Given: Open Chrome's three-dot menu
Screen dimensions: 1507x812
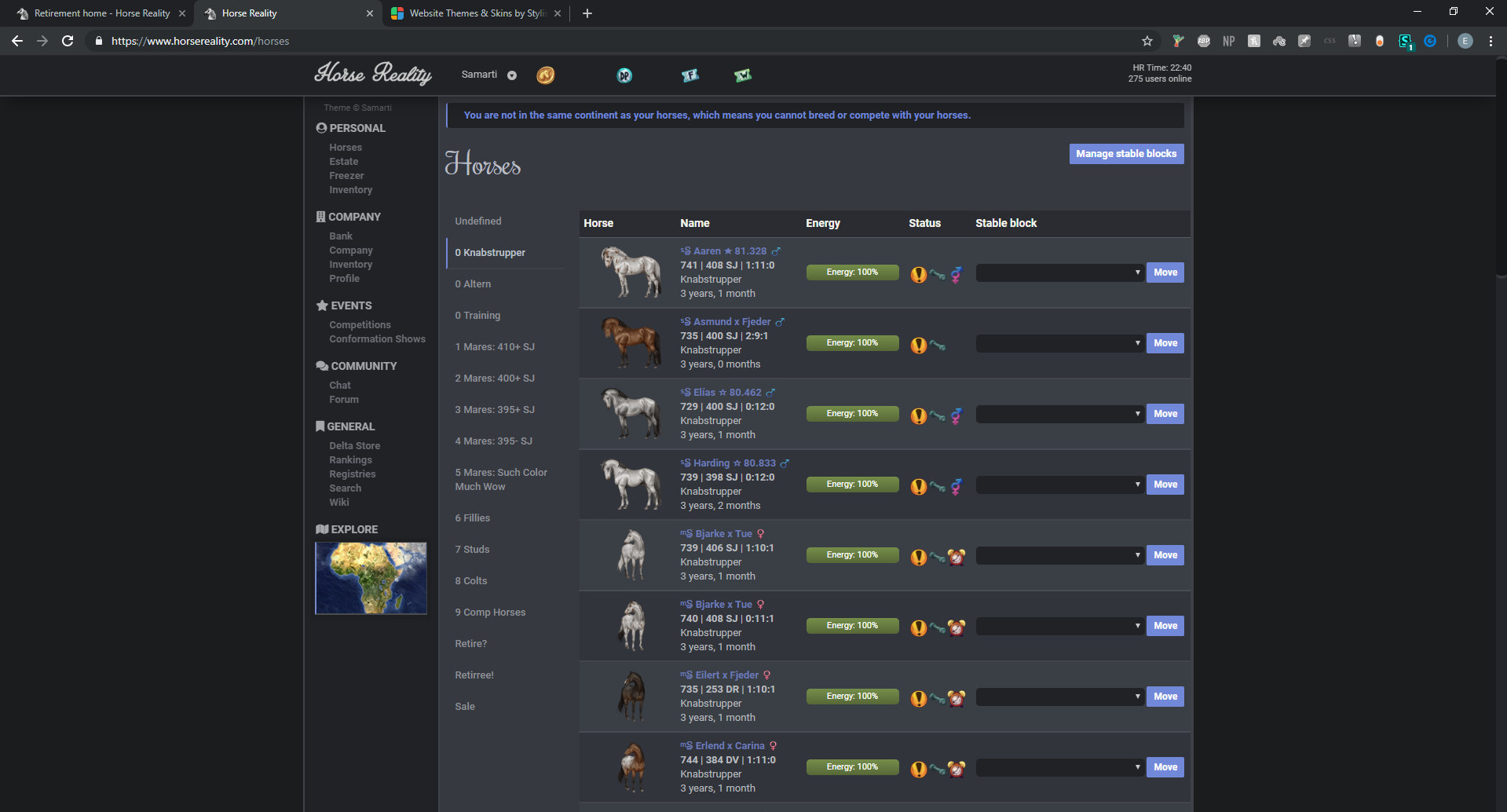Looking at the screenshot, I should coord(1491,41).
